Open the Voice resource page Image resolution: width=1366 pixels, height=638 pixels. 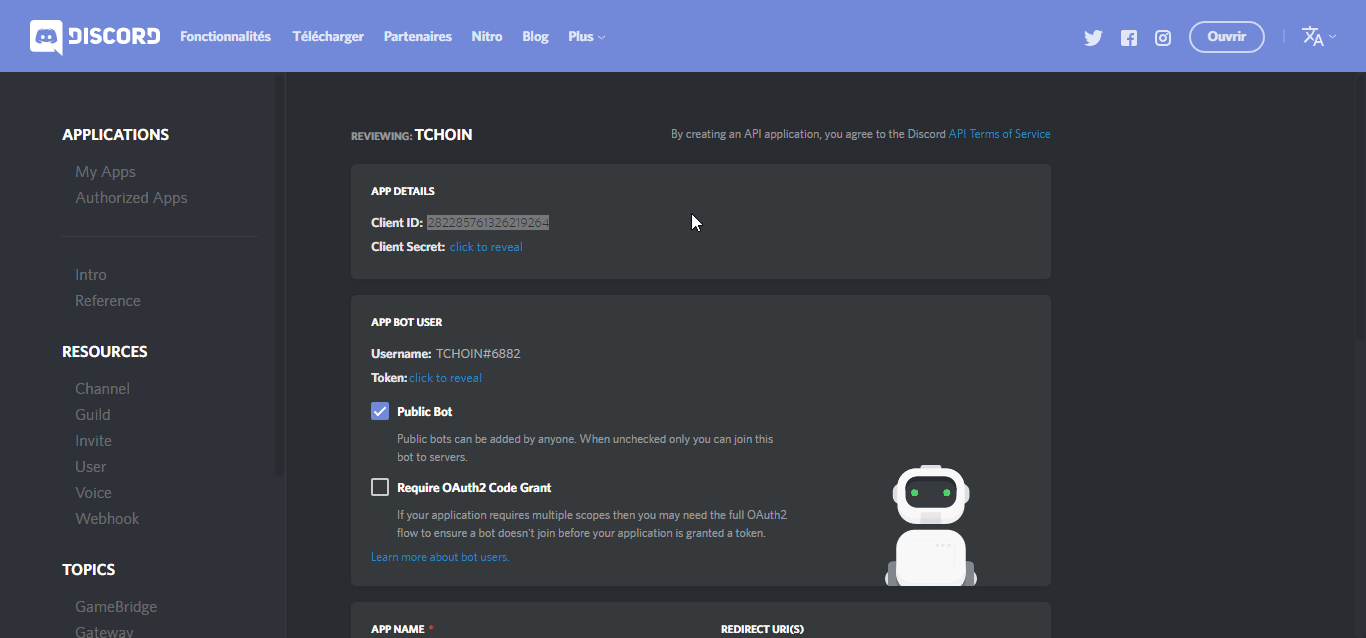tap(93, 493)
